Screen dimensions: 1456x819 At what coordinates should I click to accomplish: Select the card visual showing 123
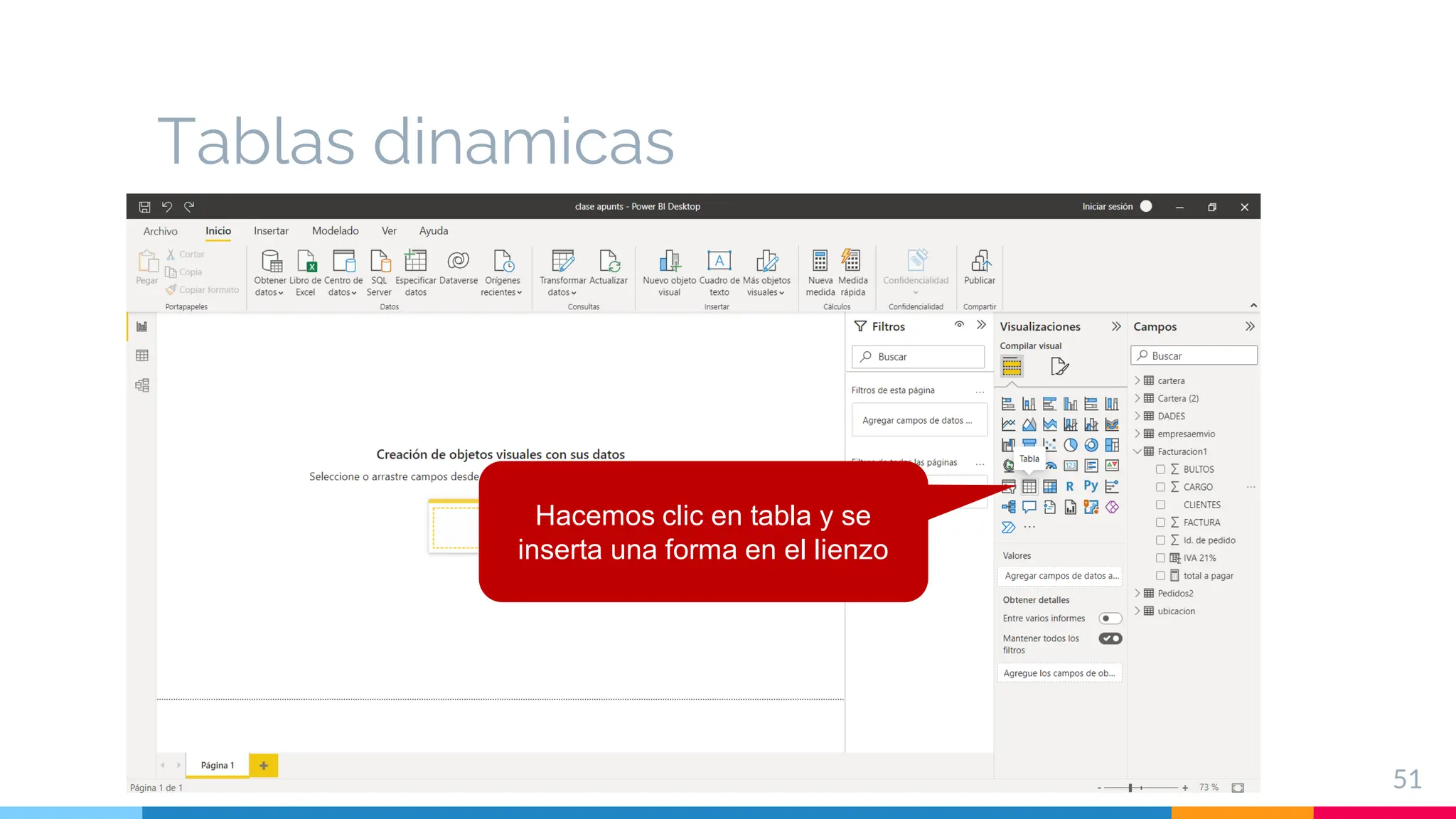1070,466
